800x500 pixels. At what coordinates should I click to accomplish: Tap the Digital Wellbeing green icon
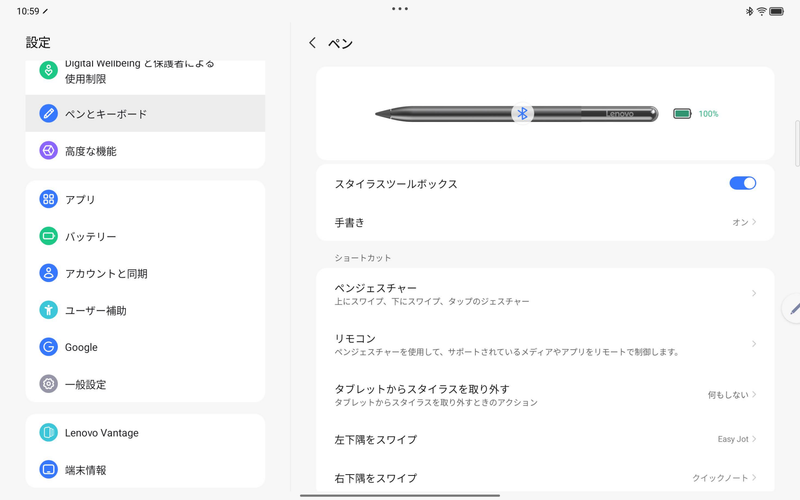pyautogui.click(x=48, y=70)
